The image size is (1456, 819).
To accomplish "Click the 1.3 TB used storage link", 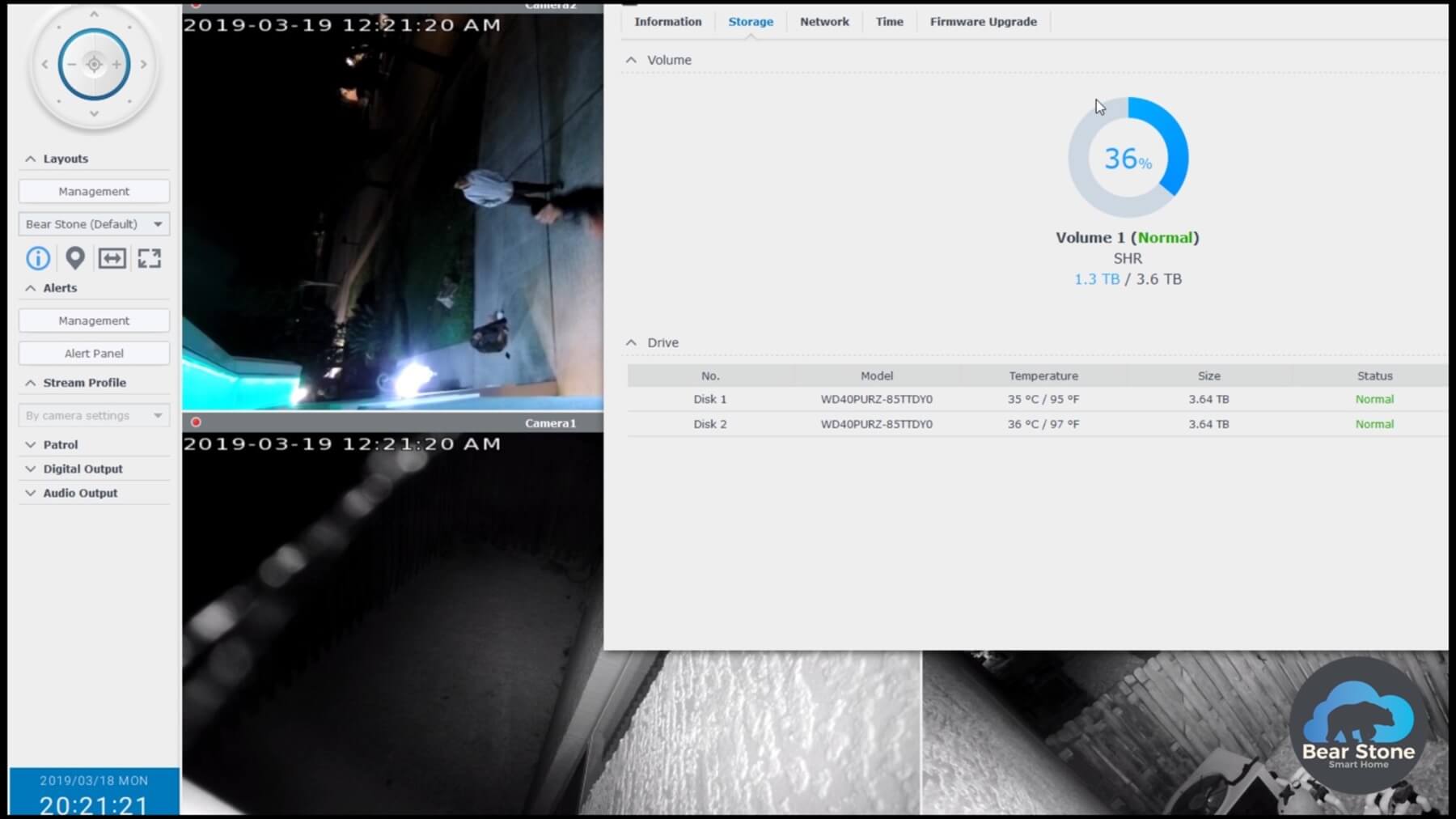I will point(1096,278).
